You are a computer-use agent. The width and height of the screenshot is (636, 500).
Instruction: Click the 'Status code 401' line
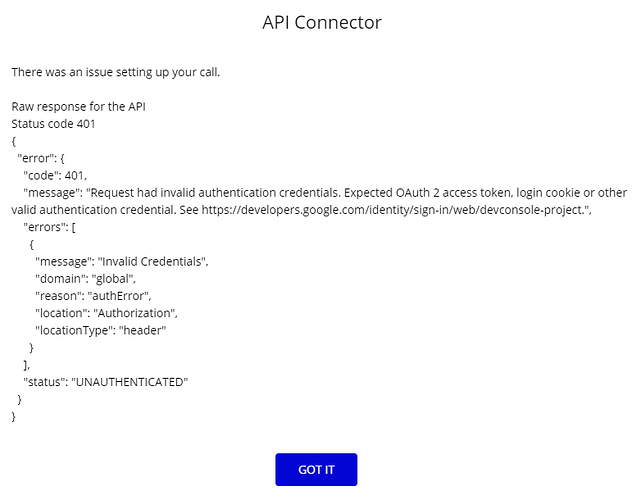click(53, 124)
